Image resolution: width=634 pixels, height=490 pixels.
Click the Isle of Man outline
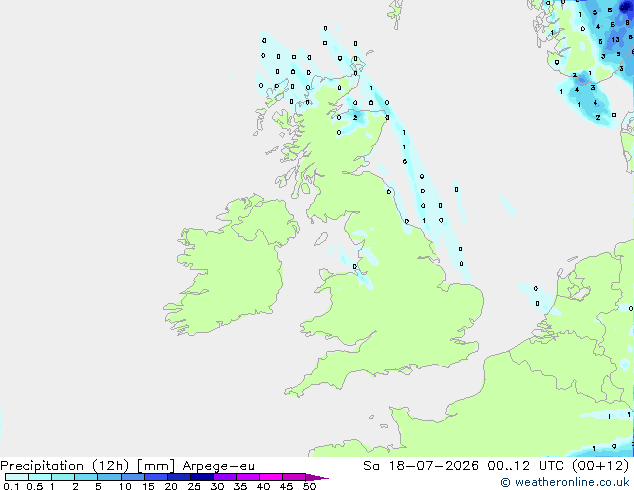pyautogui.click(x=321, y=239)
